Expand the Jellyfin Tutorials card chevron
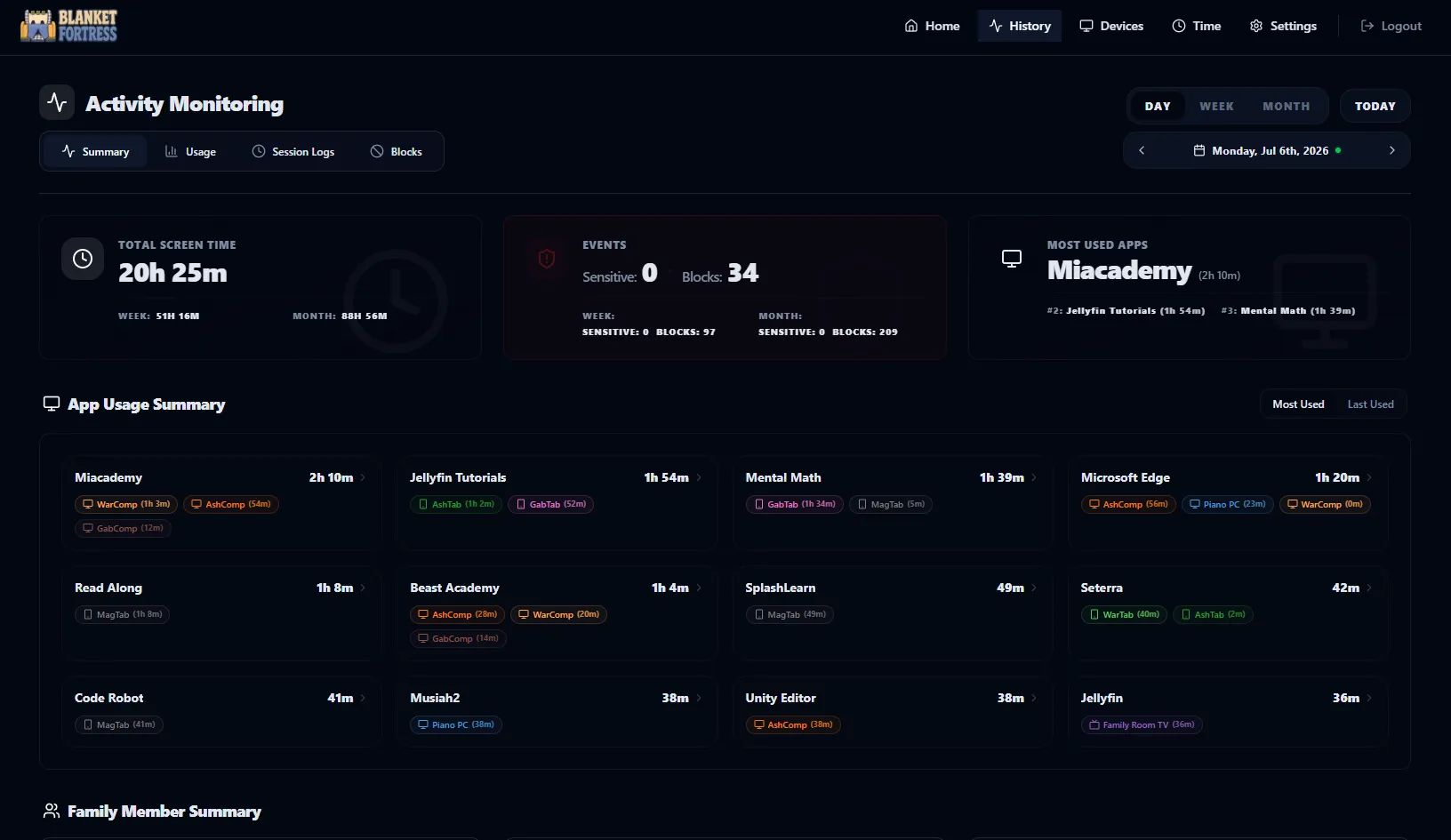The image size is (1451, 840). (x=699, y=477)
